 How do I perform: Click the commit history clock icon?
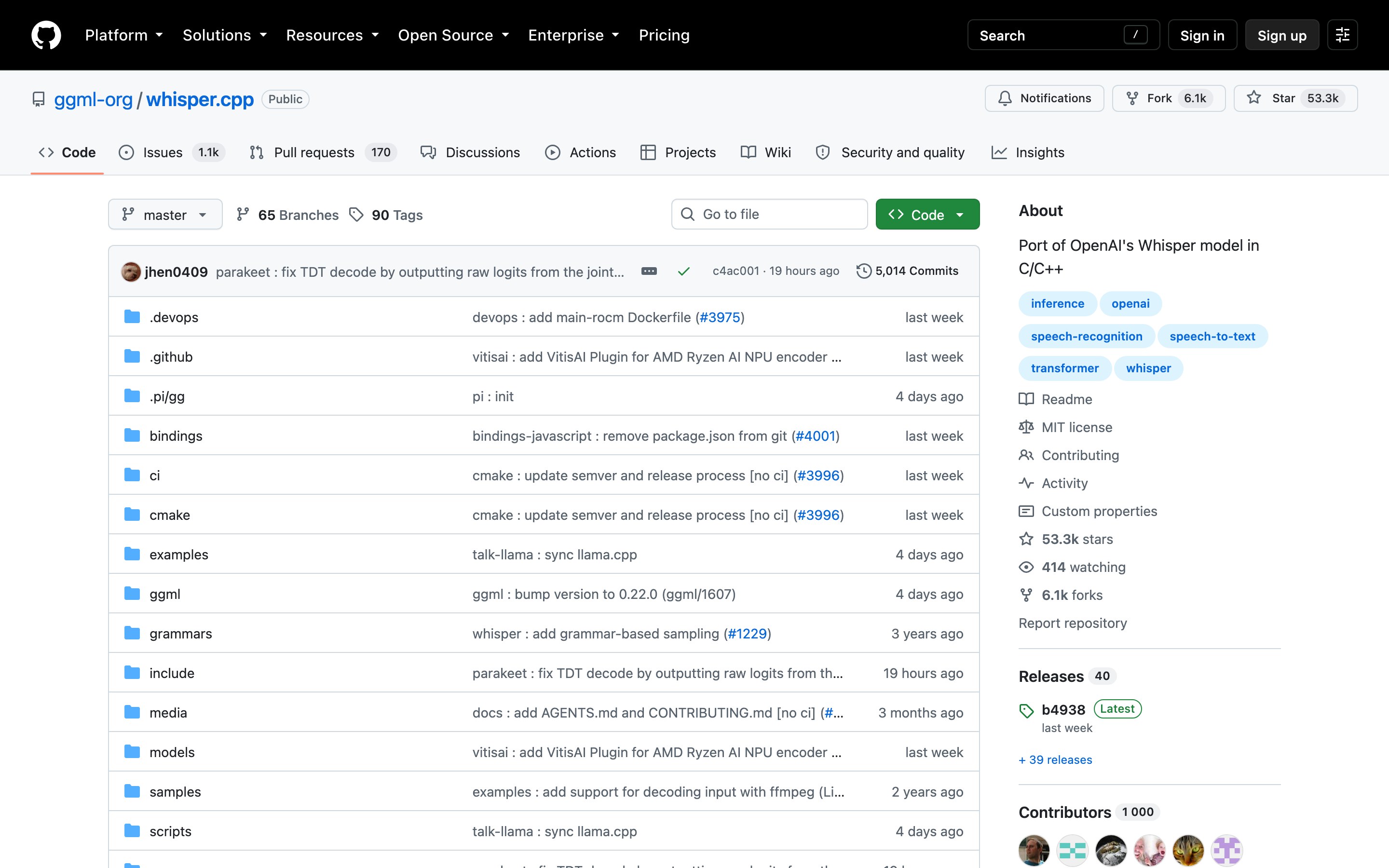[x=864, y=271]
